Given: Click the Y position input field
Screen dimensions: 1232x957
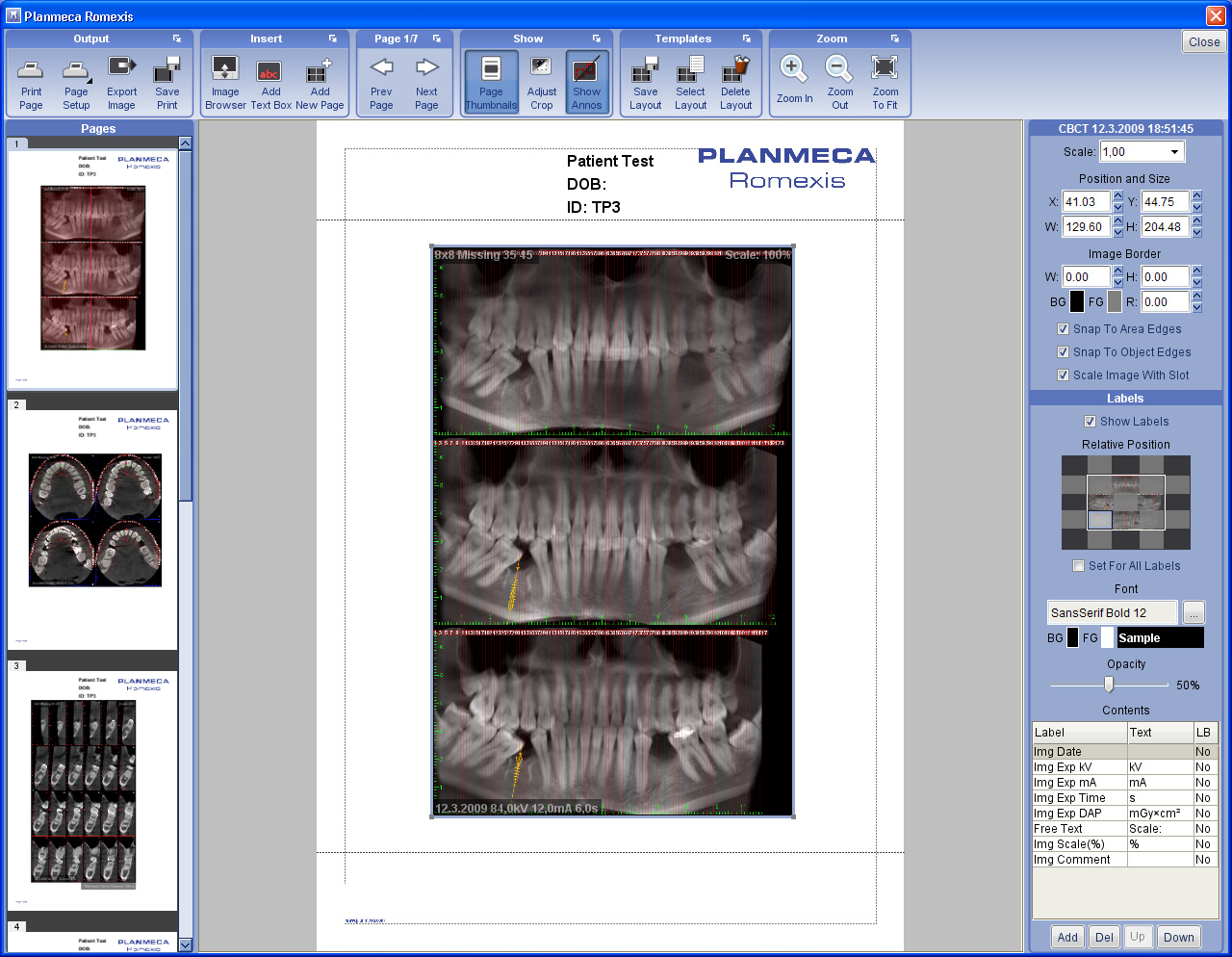Looking at the screenshot, I should tap(1165, 202).
